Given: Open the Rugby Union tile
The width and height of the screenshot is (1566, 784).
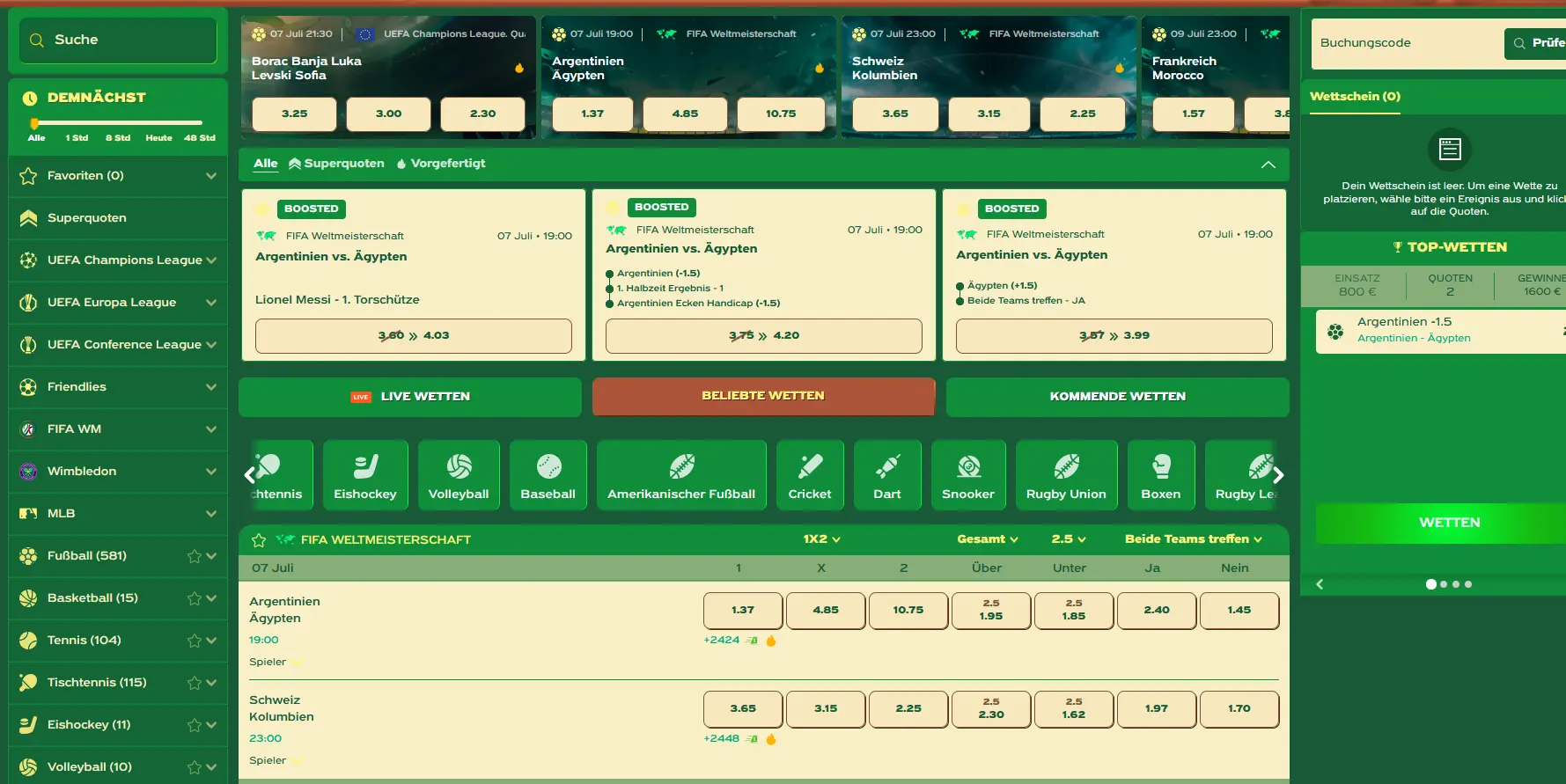Looking at the screenshot, I should click(1066, 475).
